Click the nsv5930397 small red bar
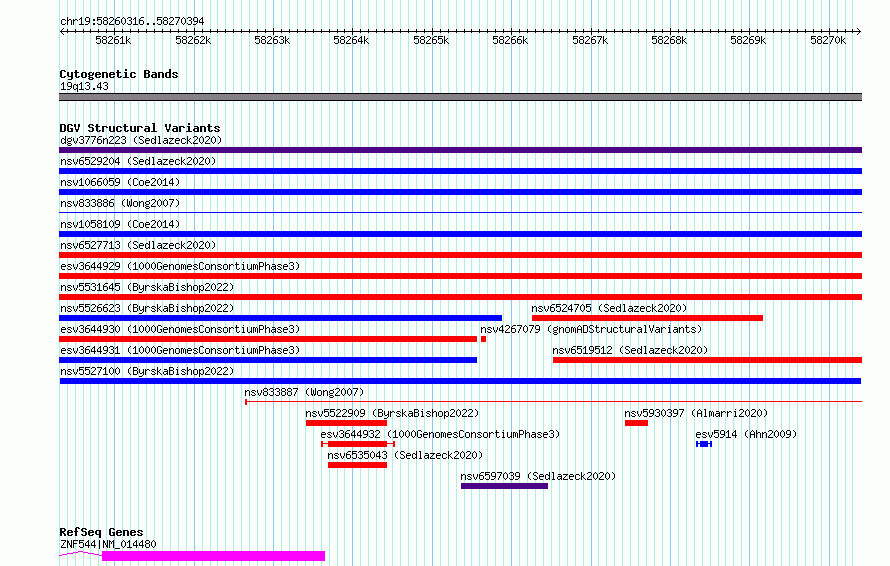This screenshot has height=566, width=890. click(x=636, y=423)
